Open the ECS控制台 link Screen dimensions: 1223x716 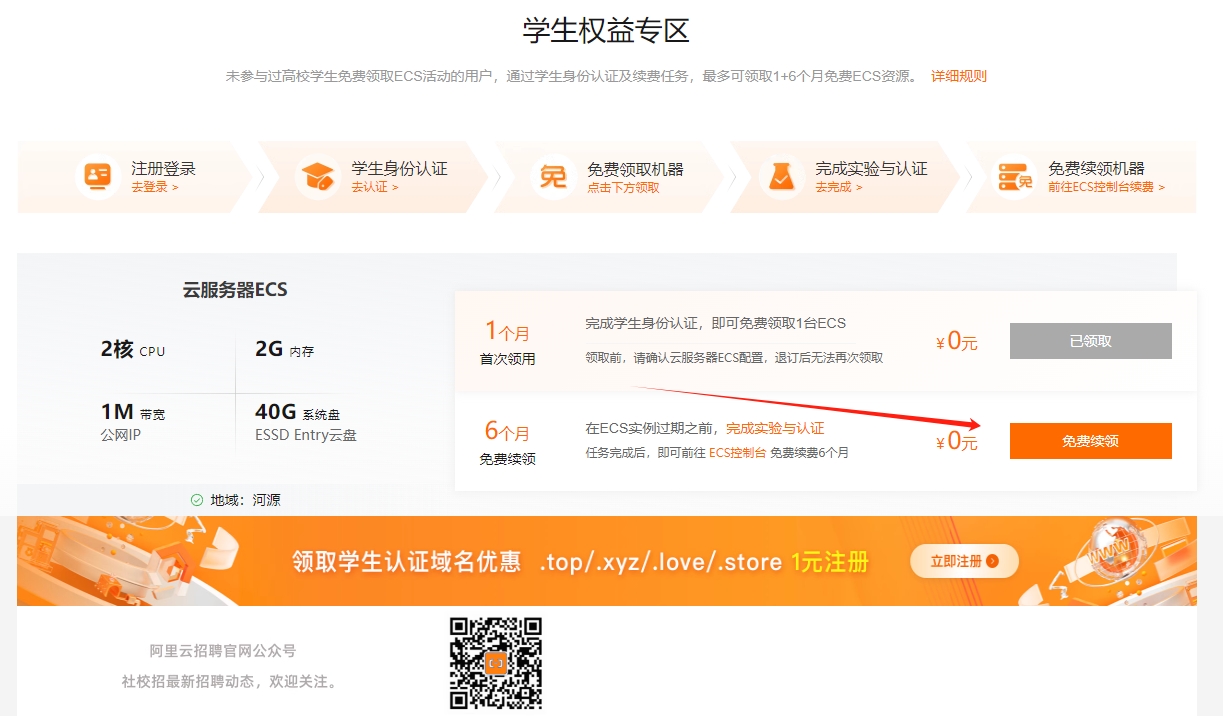(x=738, y=452)
